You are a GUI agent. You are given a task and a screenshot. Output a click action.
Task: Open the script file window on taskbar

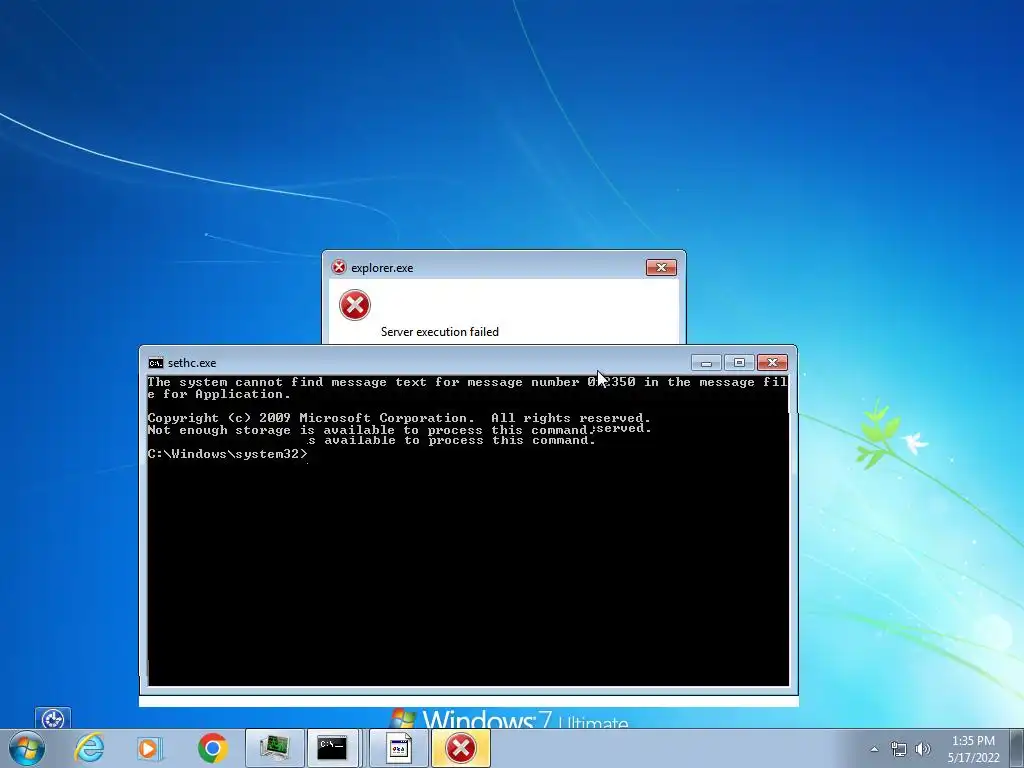point(398,748)
